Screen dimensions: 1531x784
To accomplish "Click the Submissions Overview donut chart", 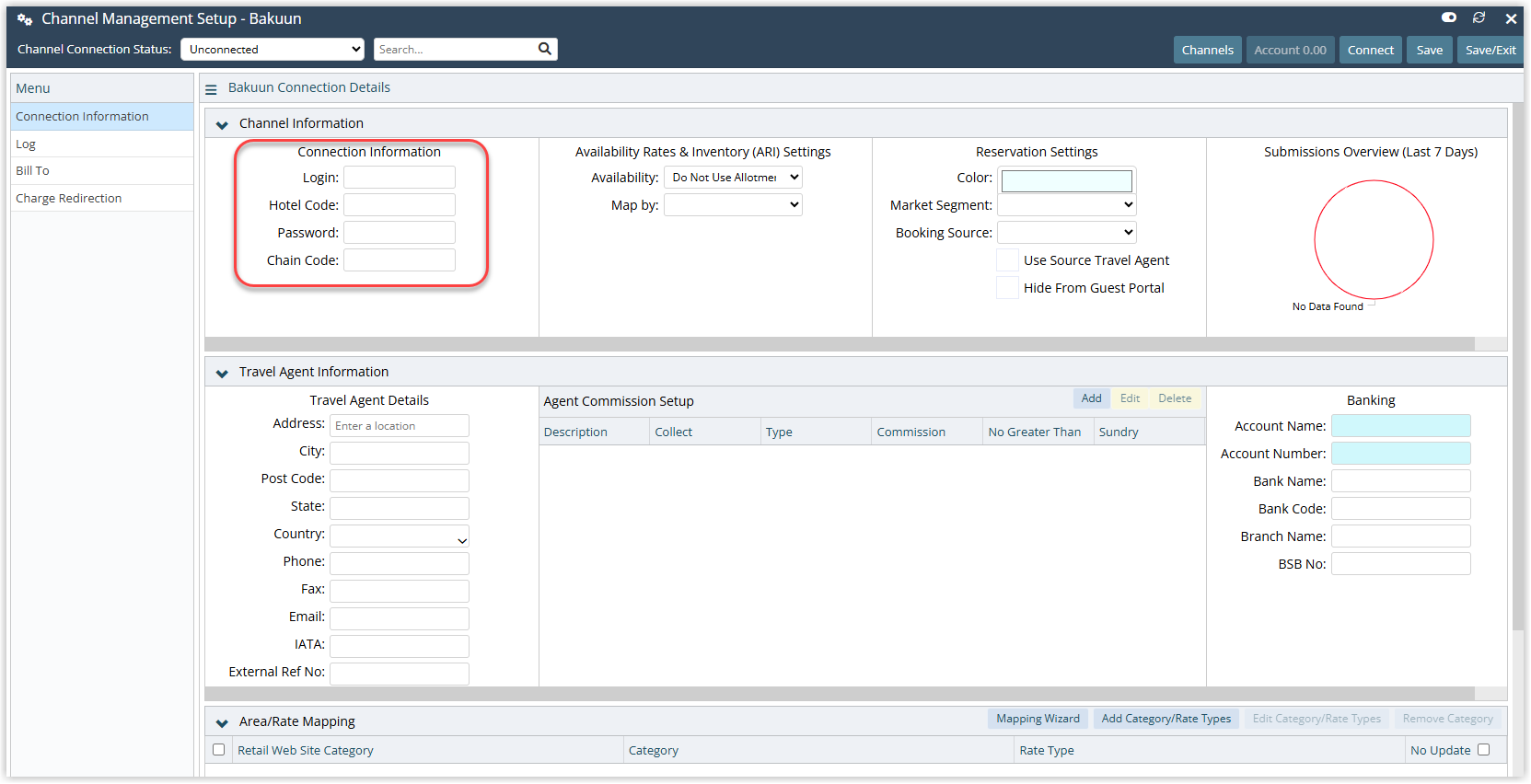I will click(1374, 239).
